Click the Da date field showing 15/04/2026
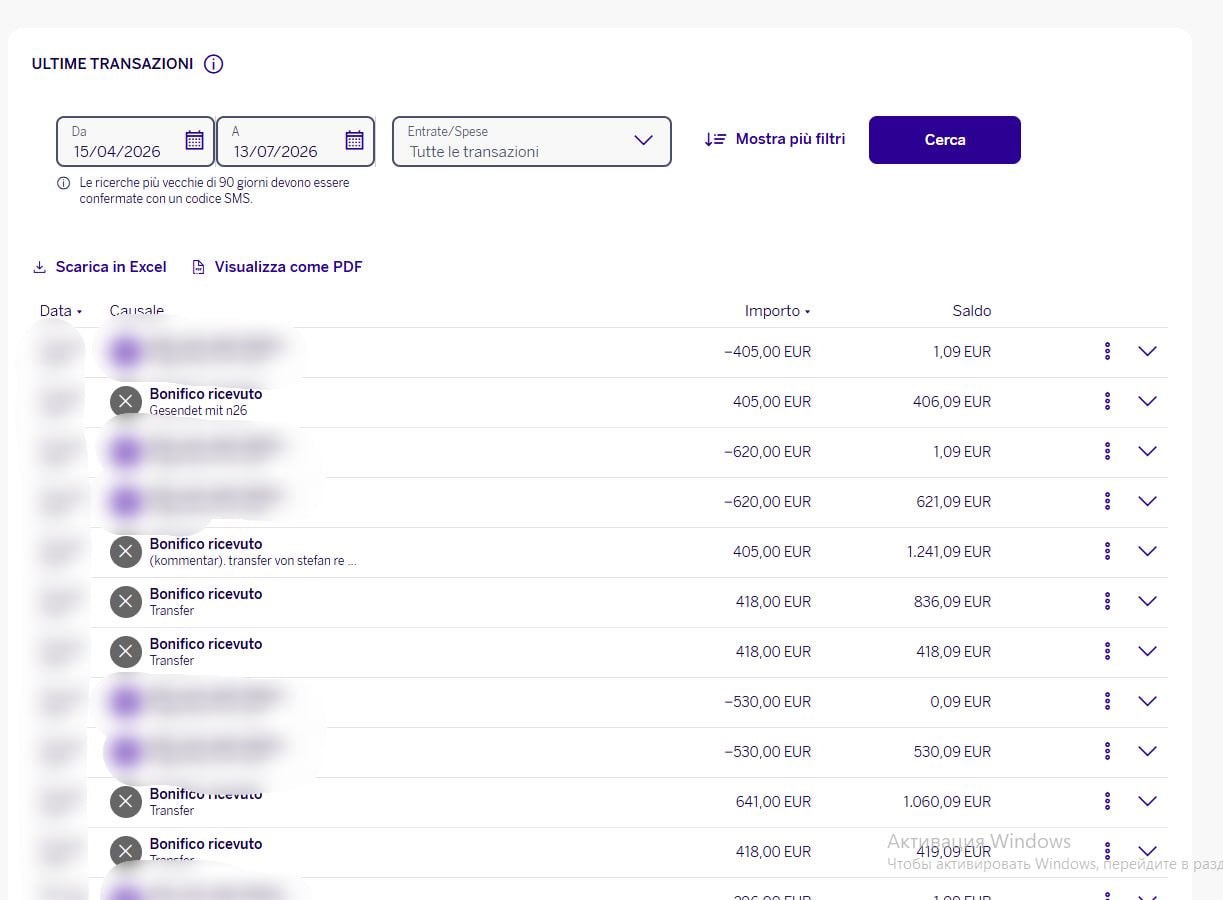Image resolution: width=1223 pixels, height=900 pixels. (x=135, y=141)
